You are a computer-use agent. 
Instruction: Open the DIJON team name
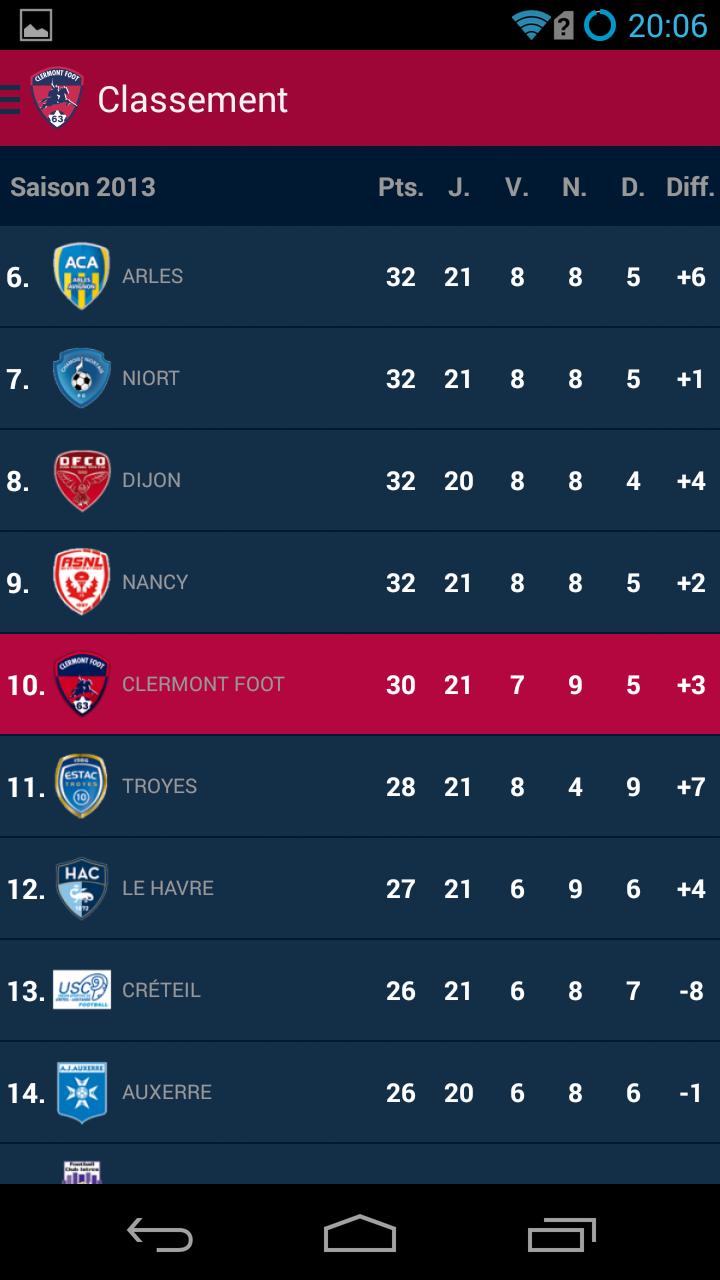coord(151,480)
